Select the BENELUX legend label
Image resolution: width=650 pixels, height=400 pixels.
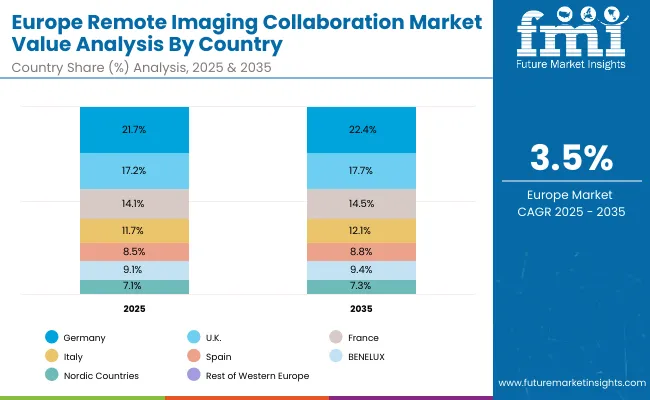click(366, 356)
